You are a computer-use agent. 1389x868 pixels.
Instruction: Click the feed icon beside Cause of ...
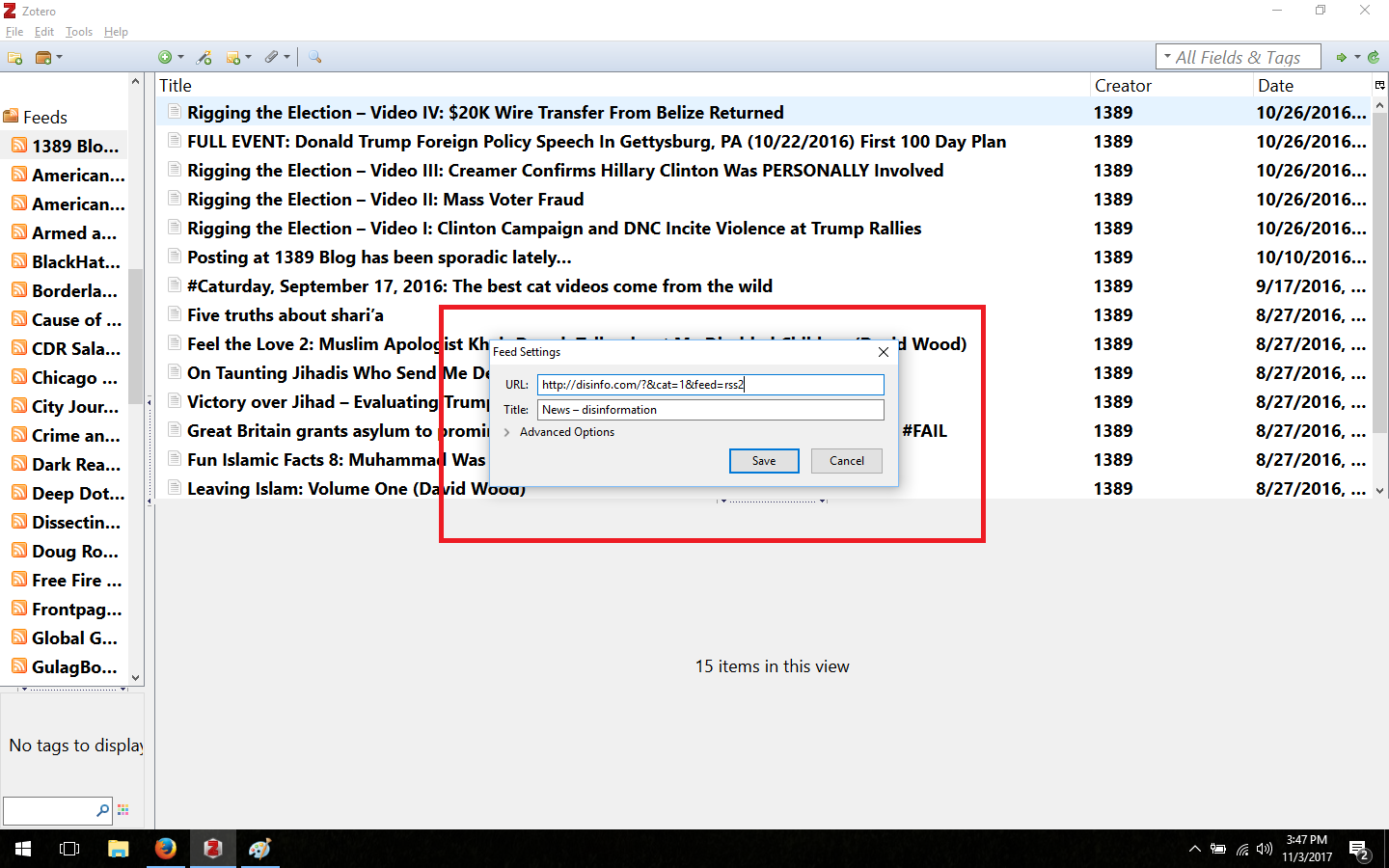(x=19, y=319)
